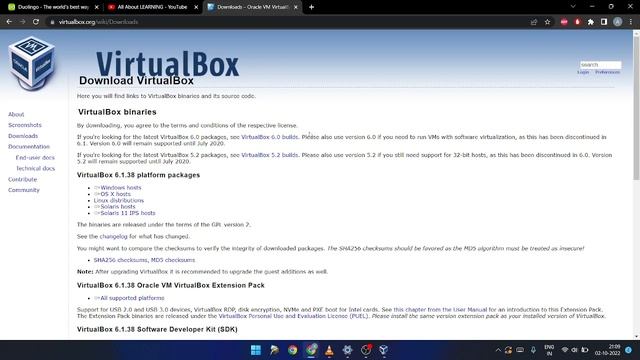Open End-user docs in the sidebar

[35, 158]
